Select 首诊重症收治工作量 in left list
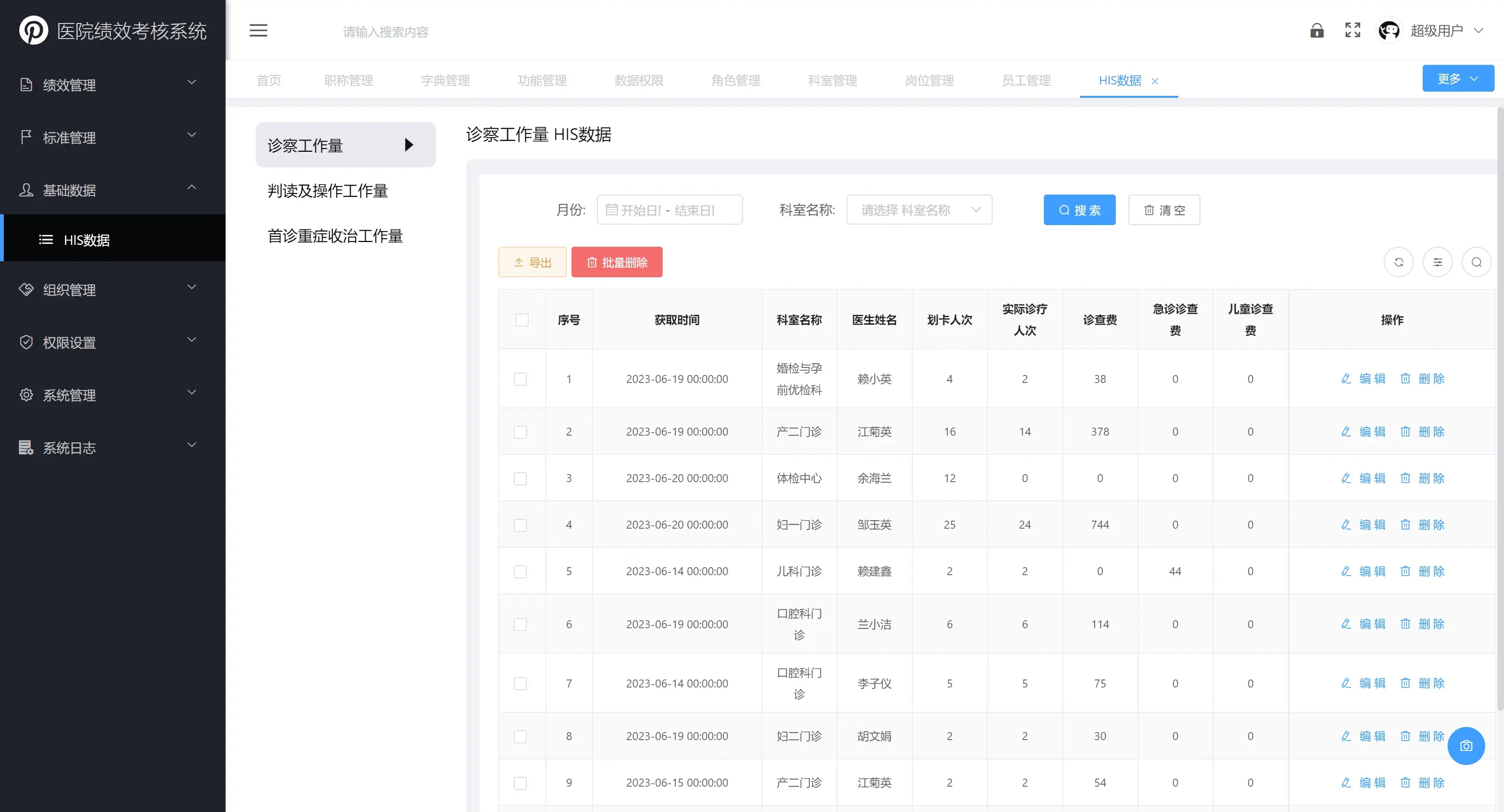Image resolution: width=1504 pixels, height=812 pixels. pos(345,236)
